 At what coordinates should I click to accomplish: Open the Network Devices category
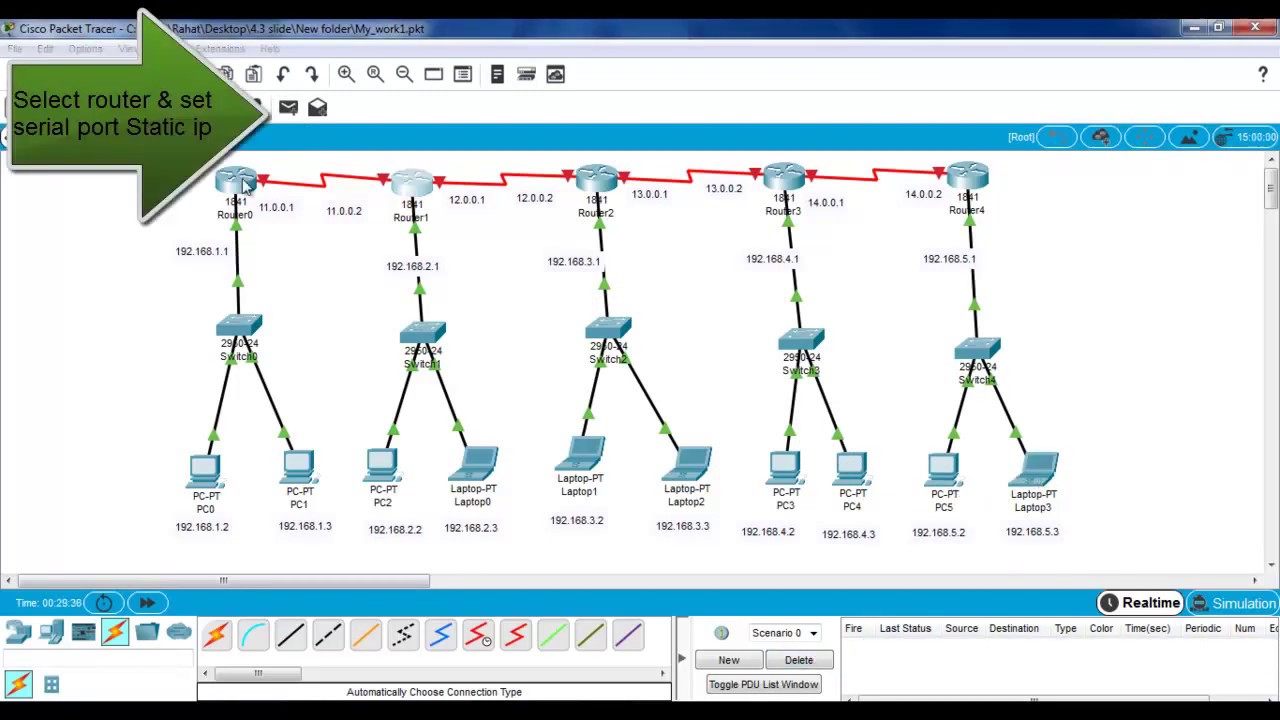[19, 632]
